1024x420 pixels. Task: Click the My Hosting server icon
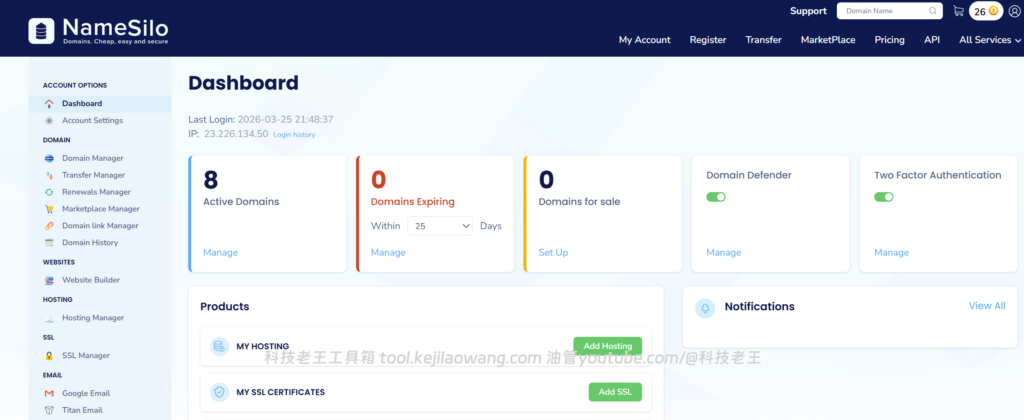coord(219,346)
